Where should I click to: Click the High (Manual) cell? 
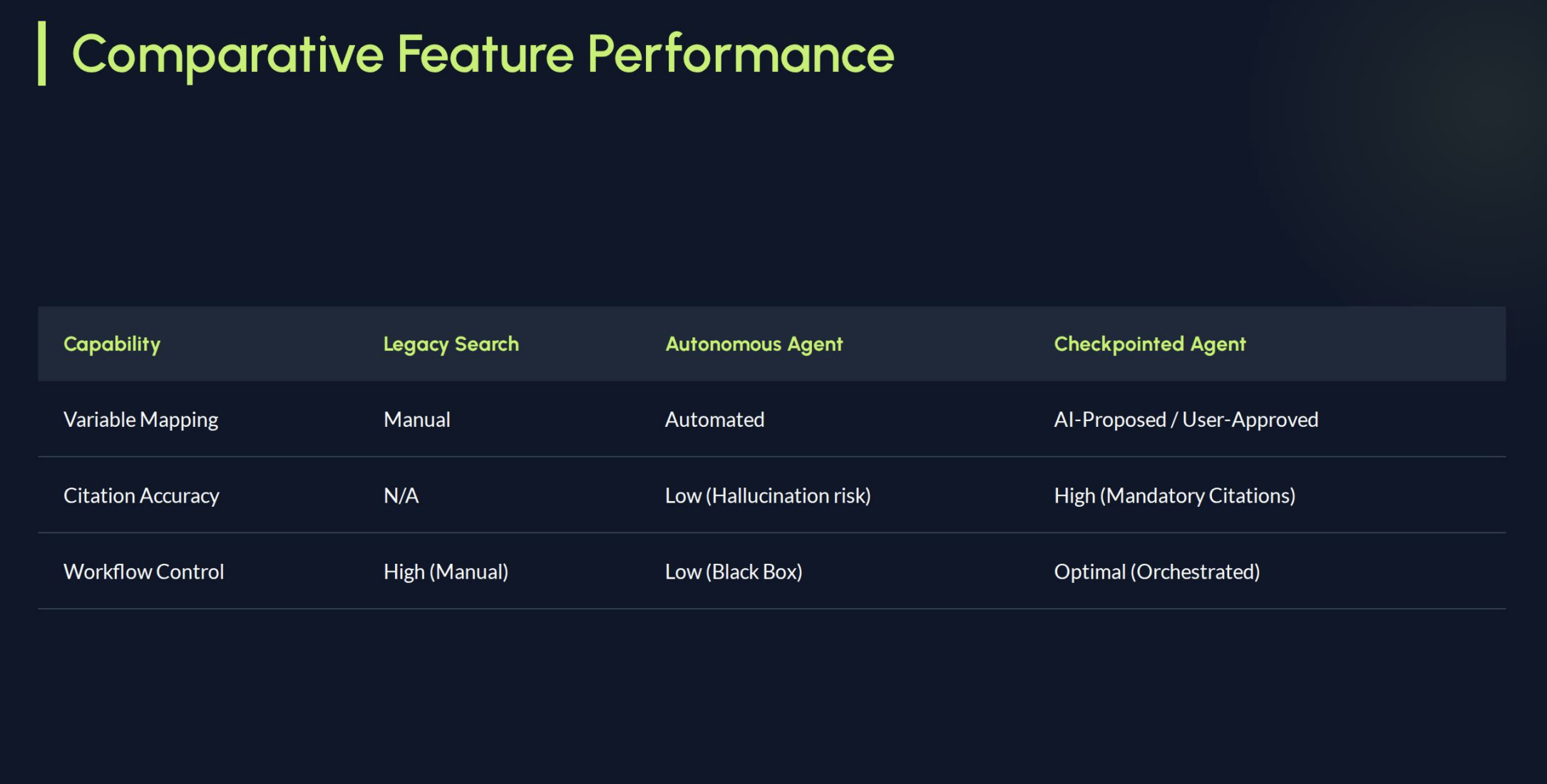[446, 572]
